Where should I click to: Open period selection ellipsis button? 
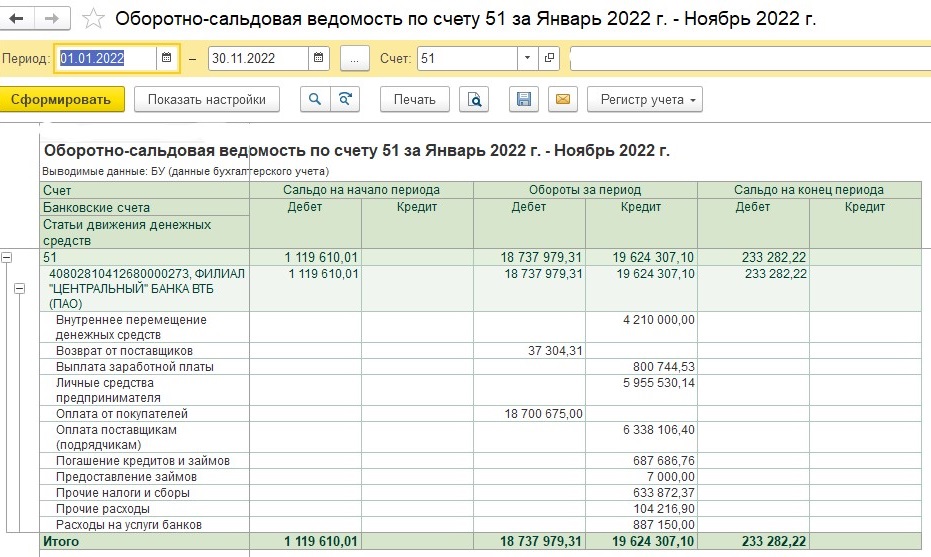coord(354,59)
